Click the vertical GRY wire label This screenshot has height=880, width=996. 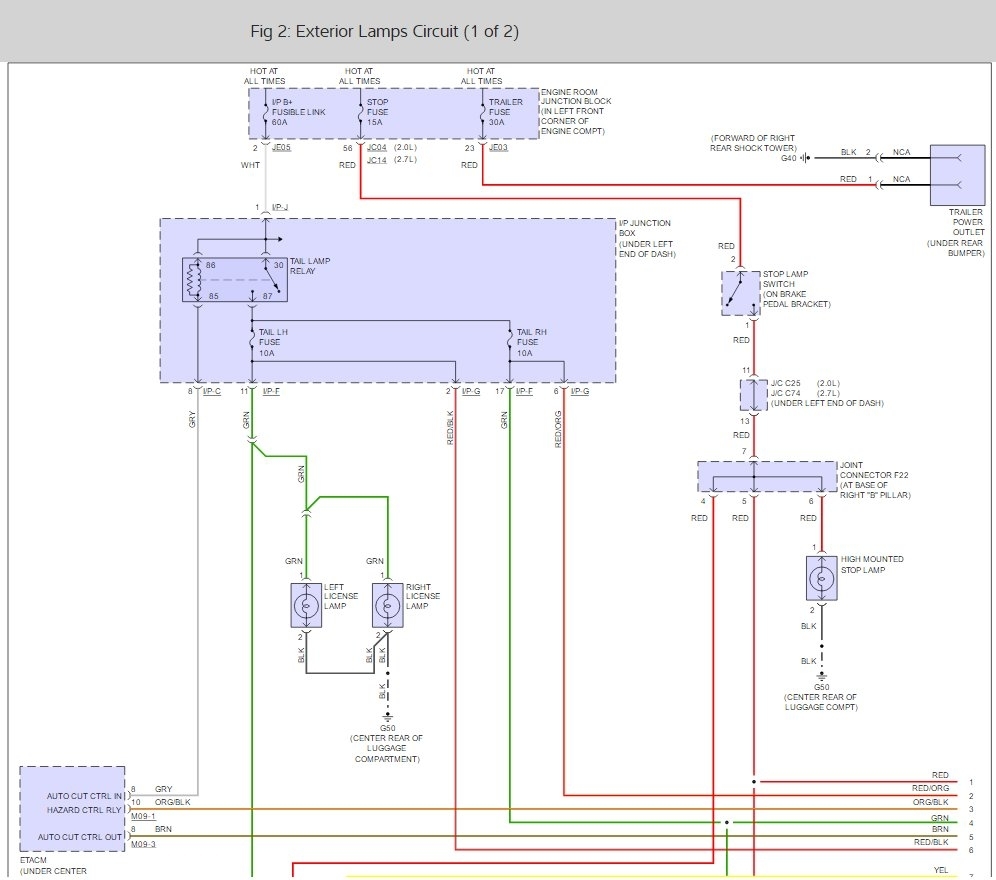192,419
